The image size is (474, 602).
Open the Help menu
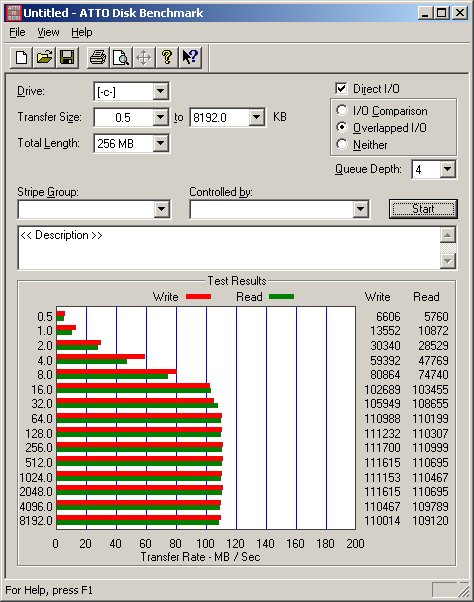click(x=82, y=32)
